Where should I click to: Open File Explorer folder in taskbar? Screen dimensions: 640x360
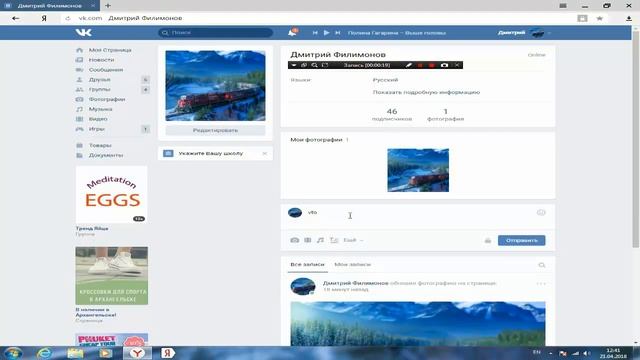[x=76, y=353]
